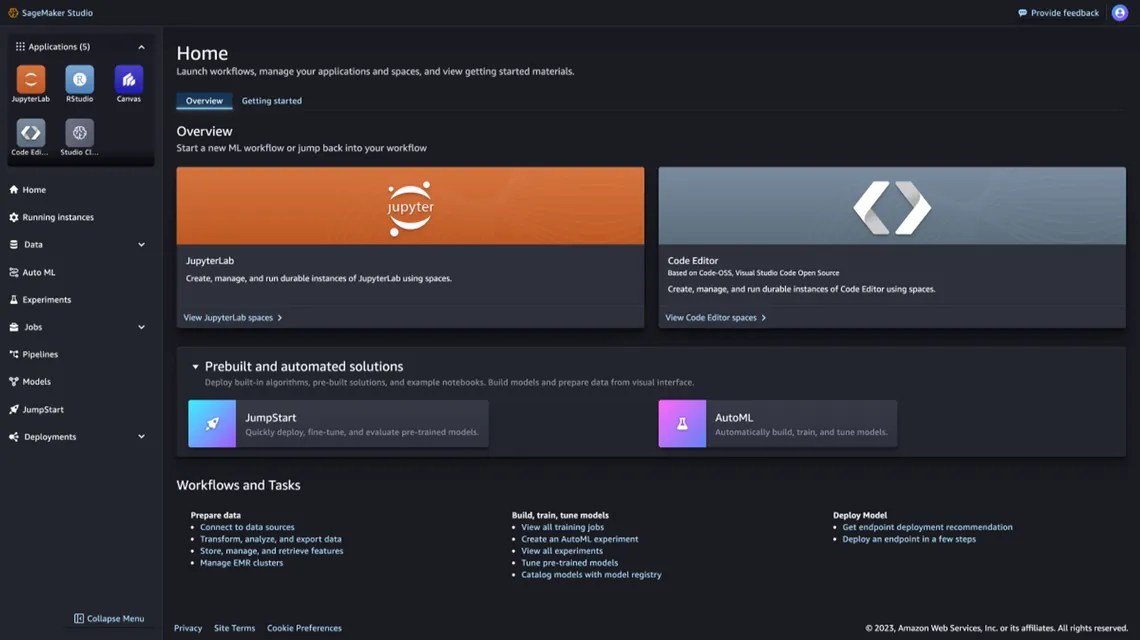Open the RStudio application icon

[x=79, y=79]
